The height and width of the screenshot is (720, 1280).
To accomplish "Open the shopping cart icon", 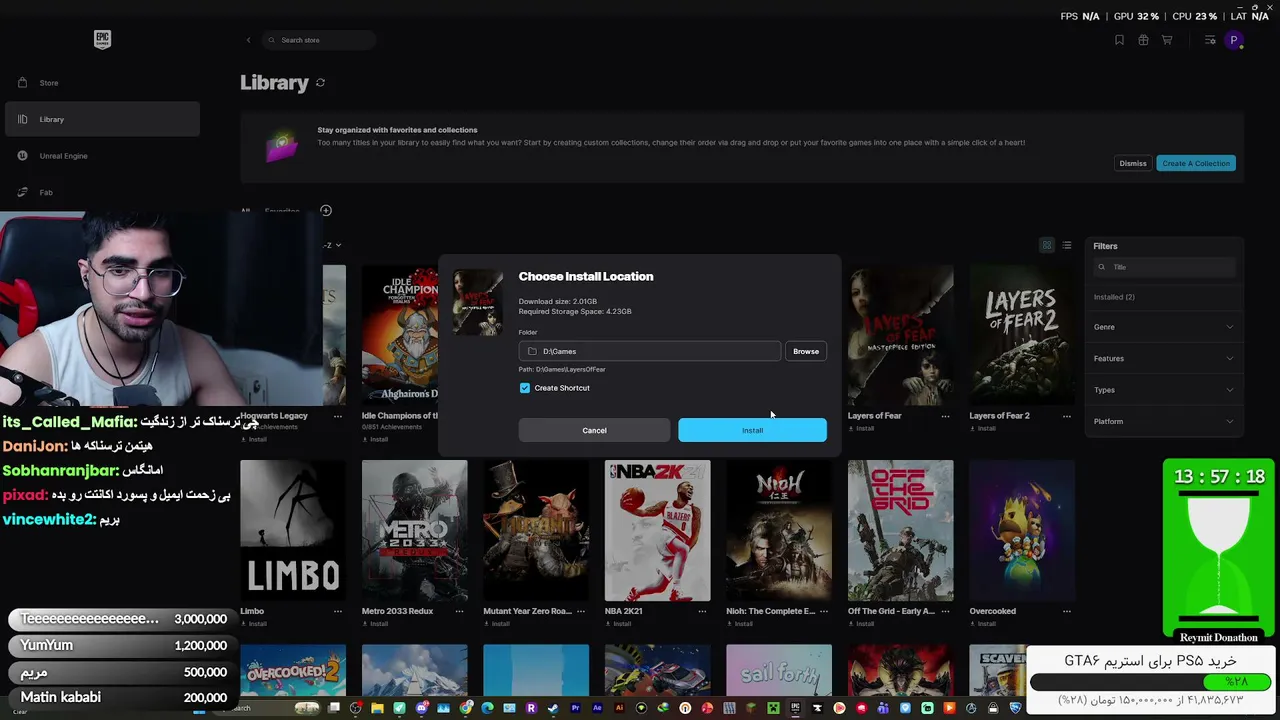I will pos(1167,40).
